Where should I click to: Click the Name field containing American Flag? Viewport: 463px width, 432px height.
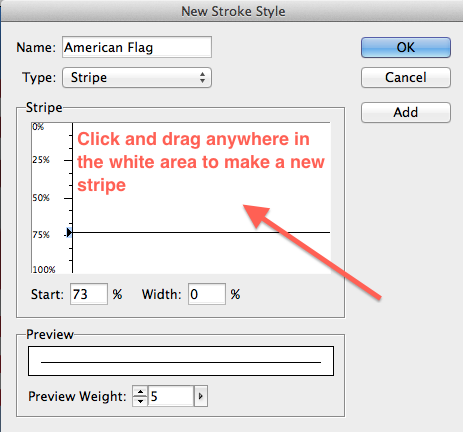click(x=137, y=47)
